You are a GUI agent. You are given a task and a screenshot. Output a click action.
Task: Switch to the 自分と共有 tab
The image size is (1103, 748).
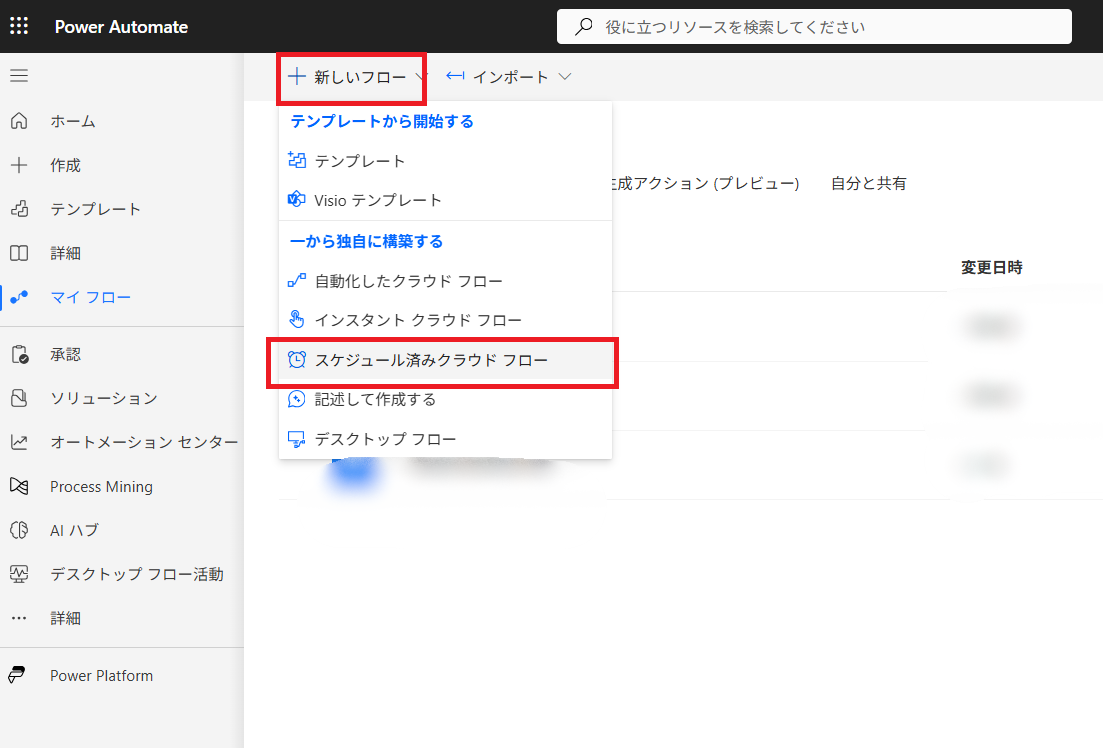point(868,183)
